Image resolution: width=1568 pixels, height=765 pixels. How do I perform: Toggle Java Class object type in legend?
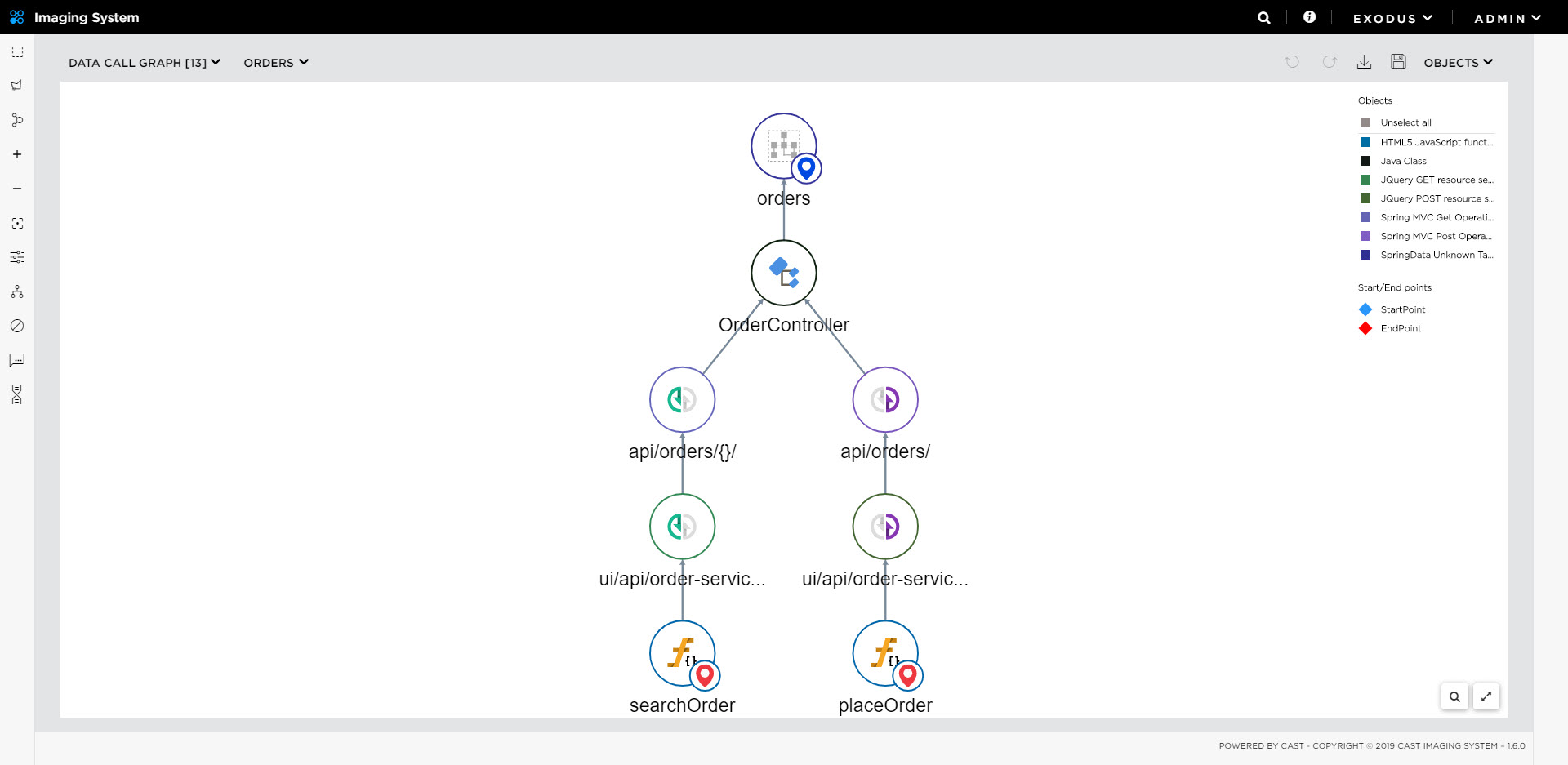point(1365,161)
